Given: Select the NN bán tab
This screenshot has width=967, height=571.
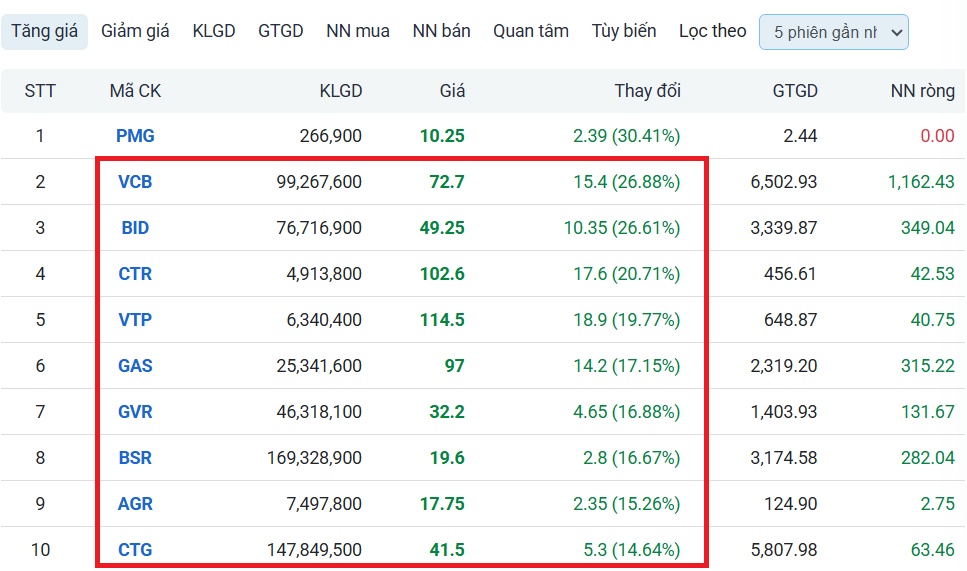Looking at the screenshot, I should (441, 31).
